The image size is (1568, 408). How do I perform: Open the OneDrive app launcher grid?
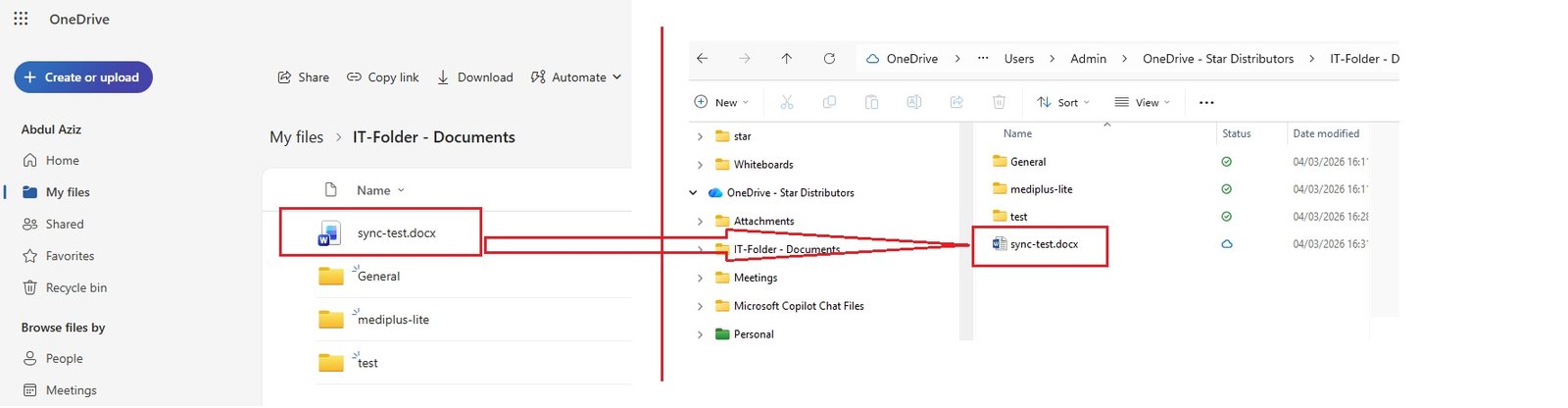[21, 19]
